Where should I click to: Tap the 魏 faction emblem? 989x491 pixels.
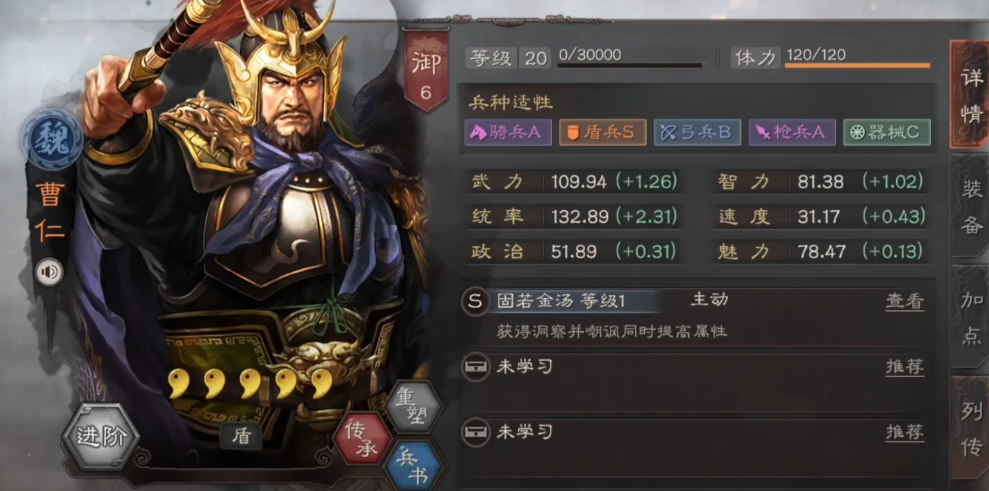click(x=51, y=139)
